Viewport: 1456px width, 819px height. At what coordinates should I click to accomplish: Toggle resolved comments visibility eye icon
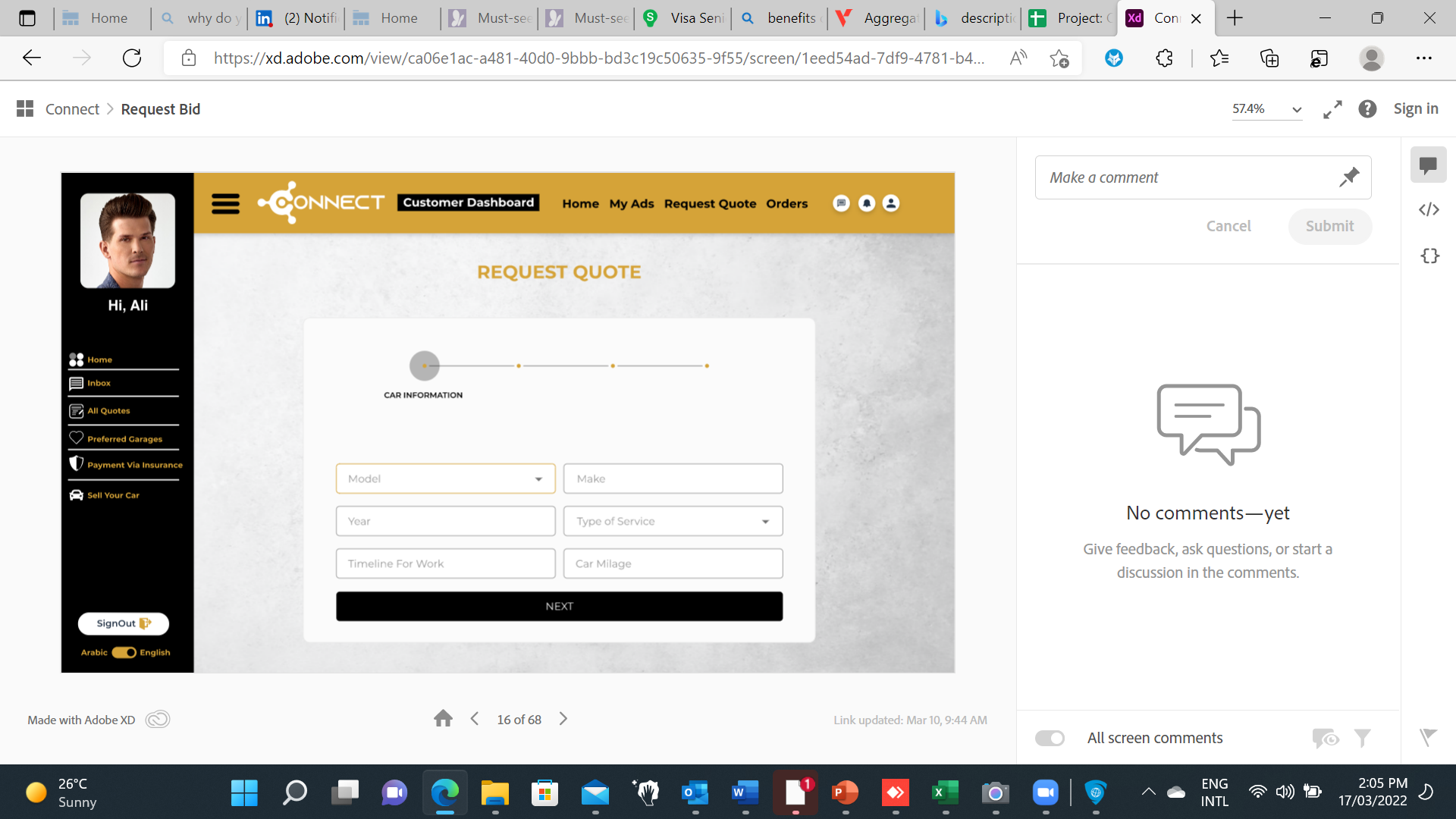point(1325,738)
